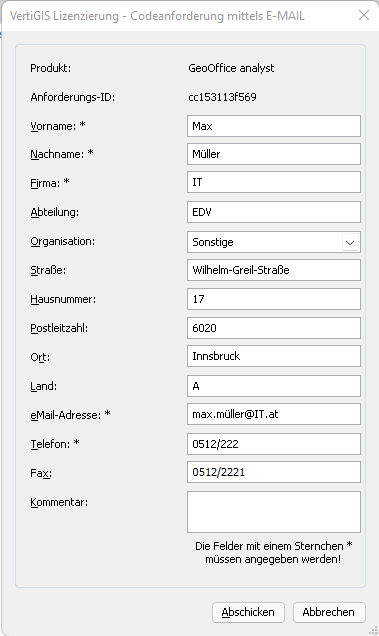
Task: Submit the form with Abschicken
Action: [x=248, y=612]
